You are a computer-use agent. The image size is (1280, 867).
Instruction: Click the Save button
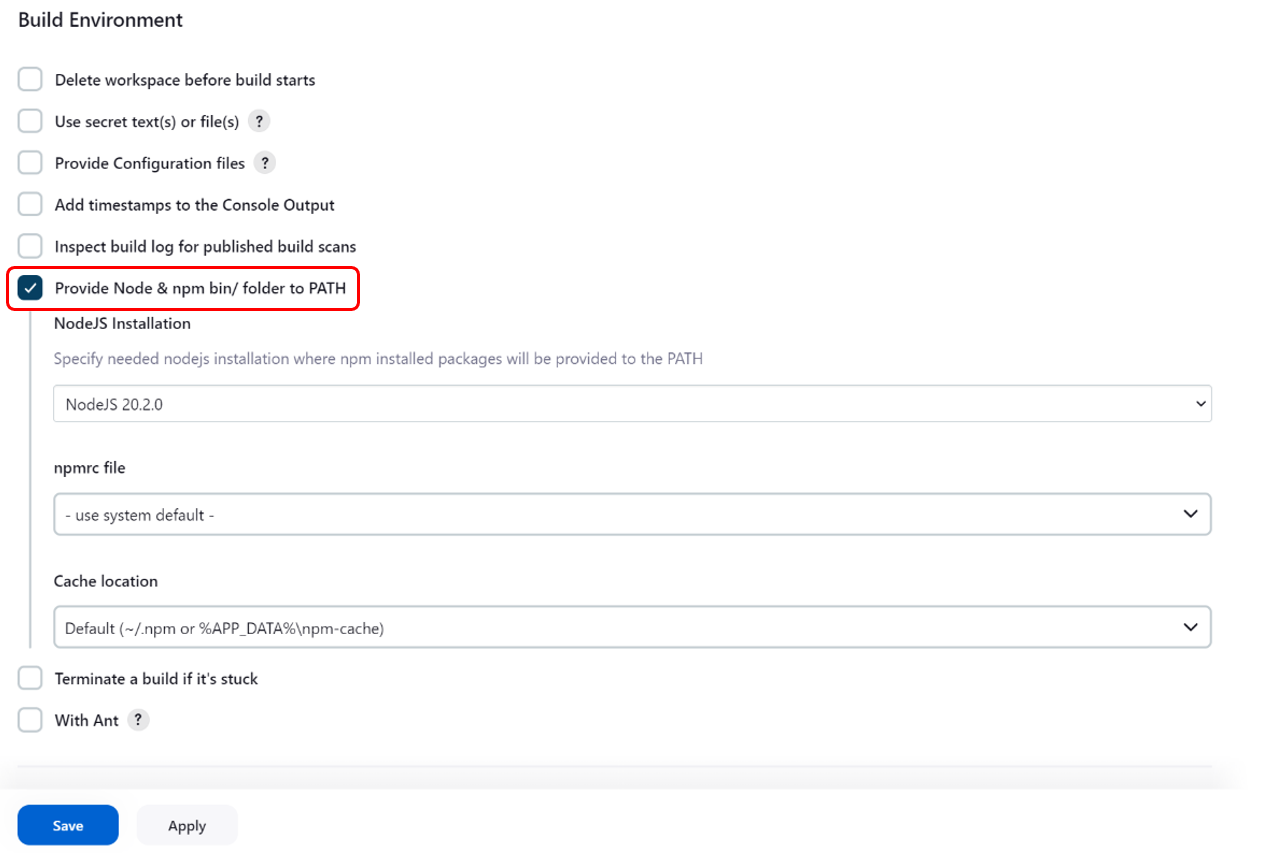[68, 825]
